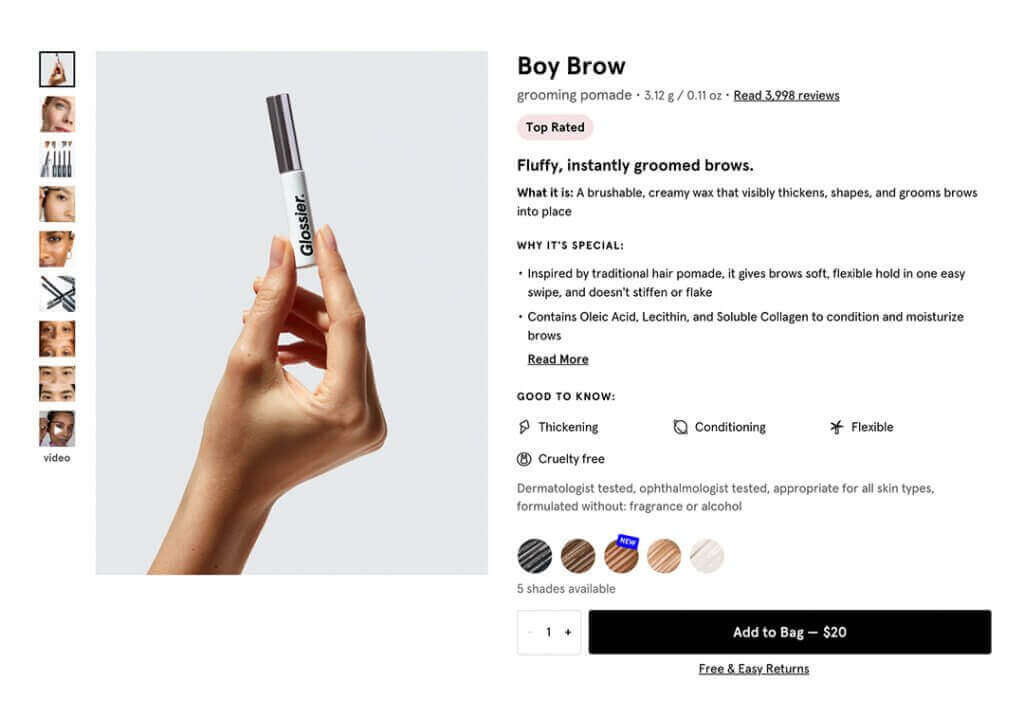
Task: Click the main product image
Action: pyautogui.click(x=291, y=312)
